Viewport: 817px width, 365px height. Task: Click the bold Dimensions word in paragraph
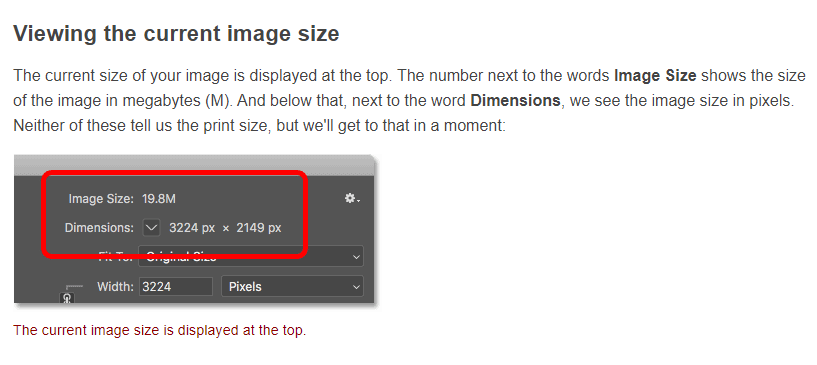(515, 100)
